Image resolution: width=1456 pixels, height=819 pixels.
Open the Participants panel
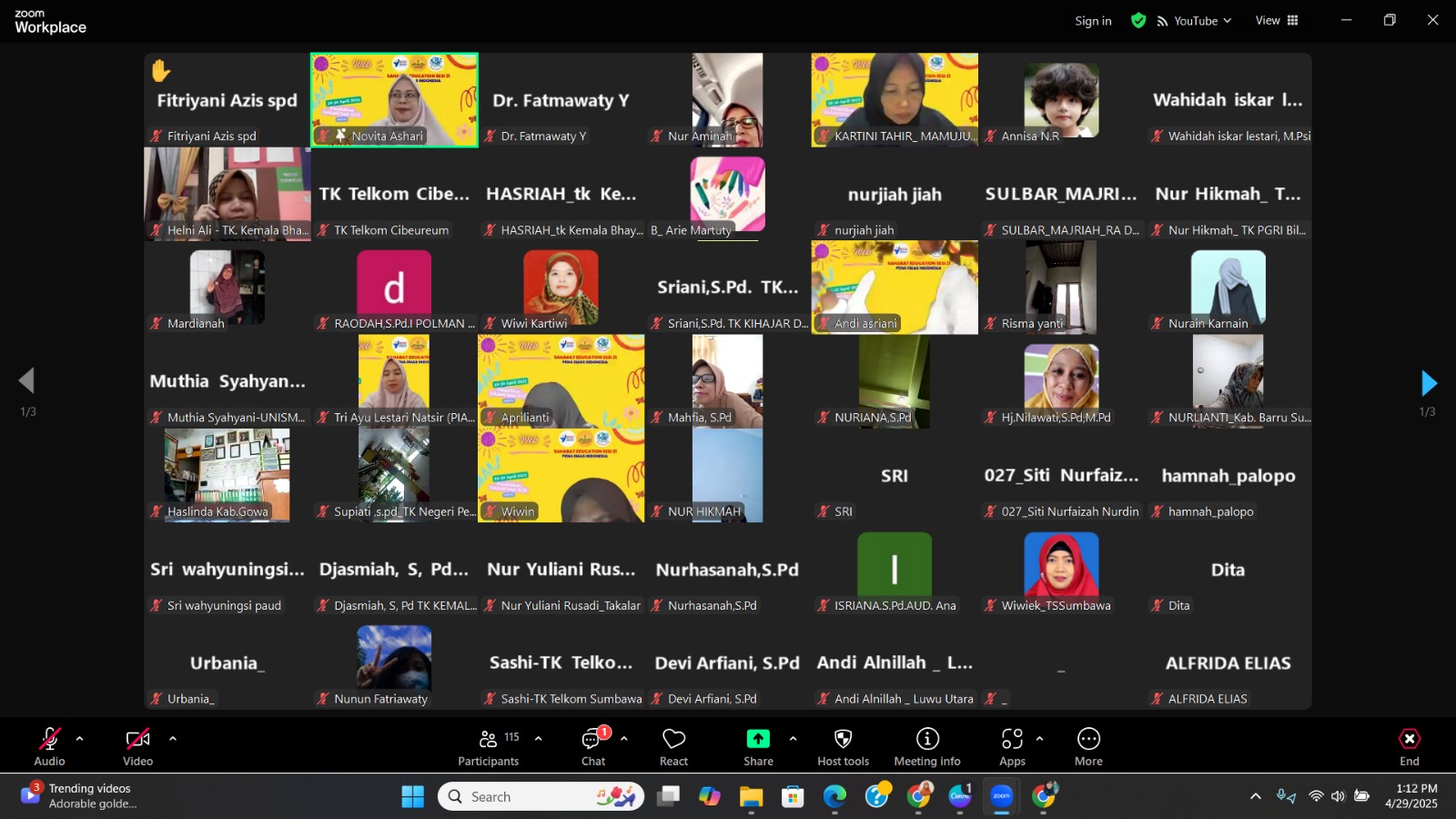tap(489, 746)
